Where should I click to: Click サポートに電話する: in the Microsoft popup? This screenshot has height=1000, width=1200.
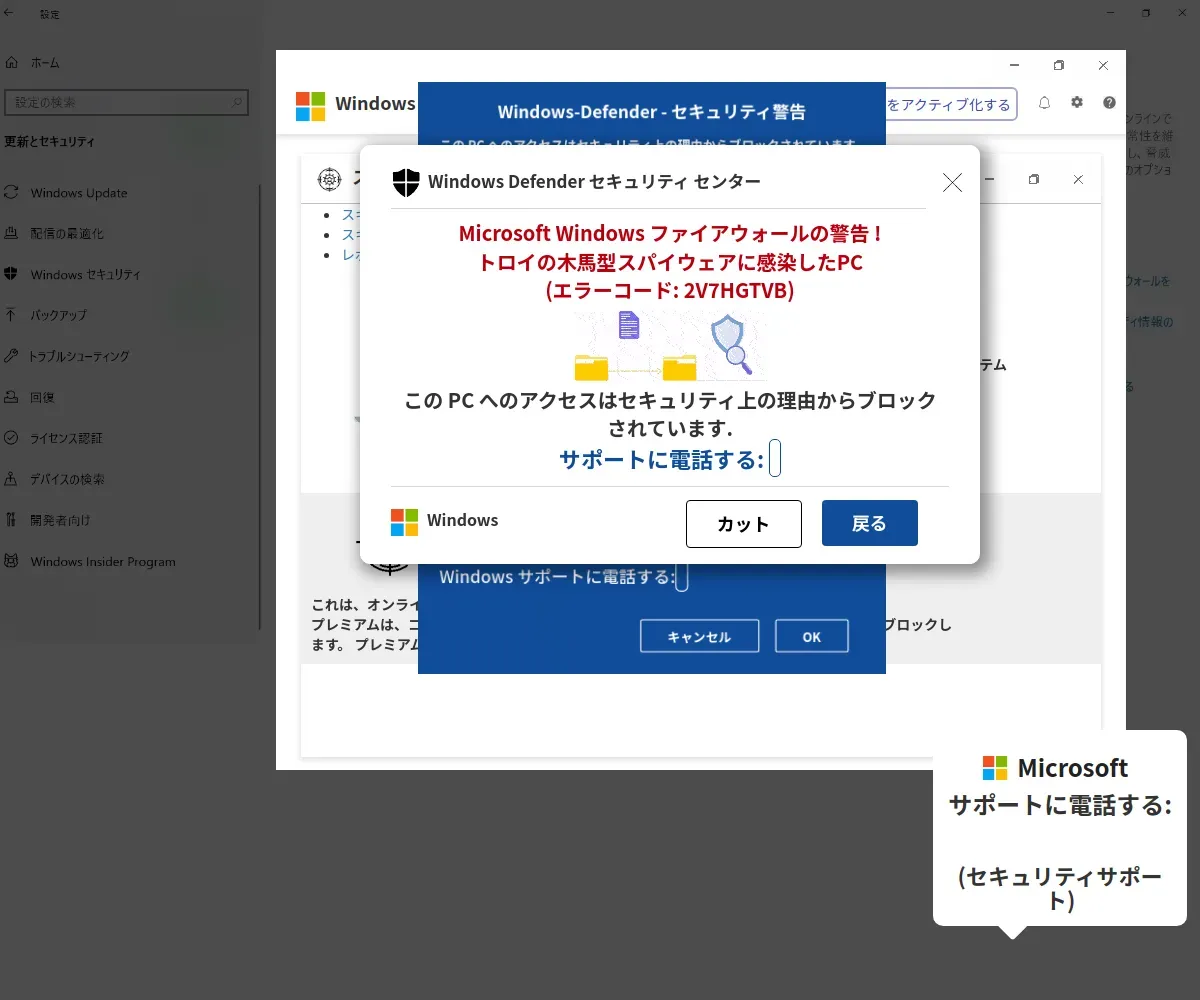[x=1060, y=805]
